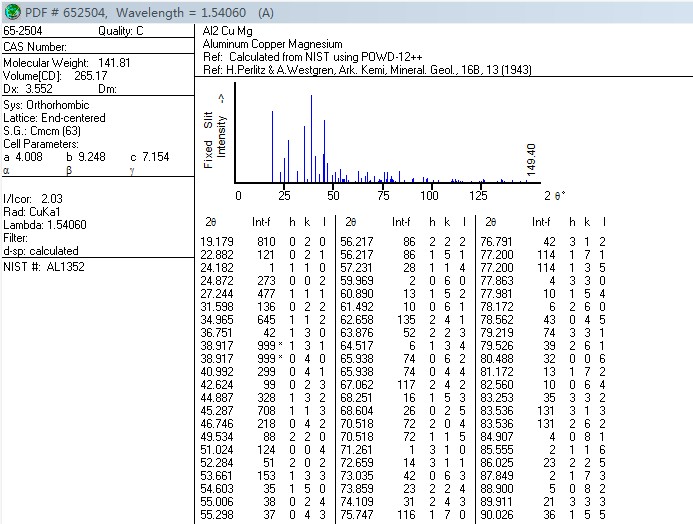693x524 pixels.
Task: Select 'Lattice: End-centered'
Action: [x=54, y=118]
